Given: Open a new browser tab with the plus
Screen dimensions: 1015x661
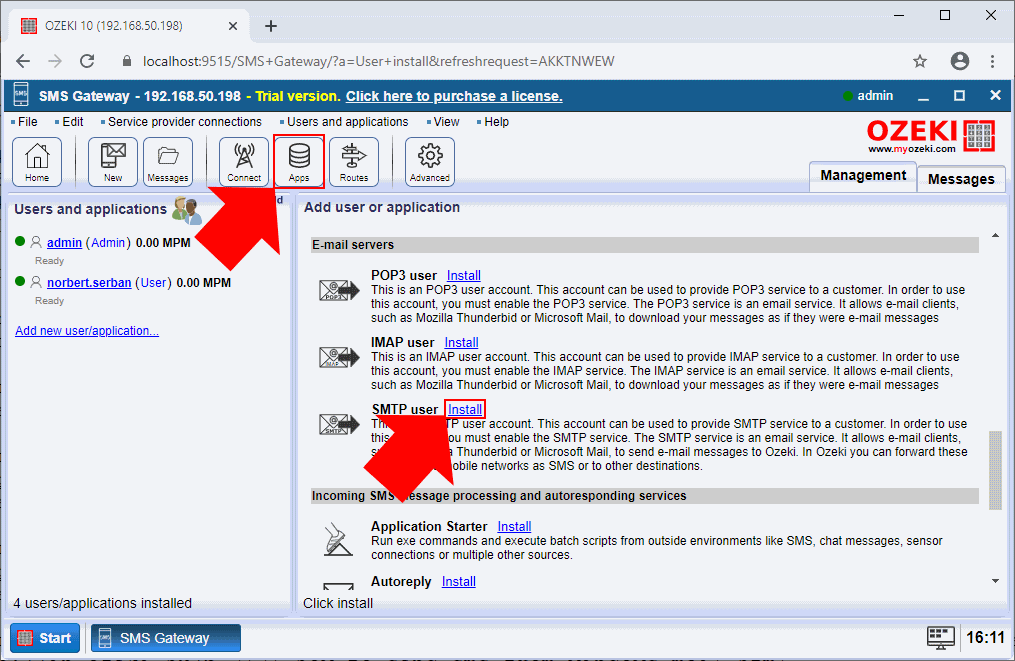Looking at the screenshot, I should (271, 26).
